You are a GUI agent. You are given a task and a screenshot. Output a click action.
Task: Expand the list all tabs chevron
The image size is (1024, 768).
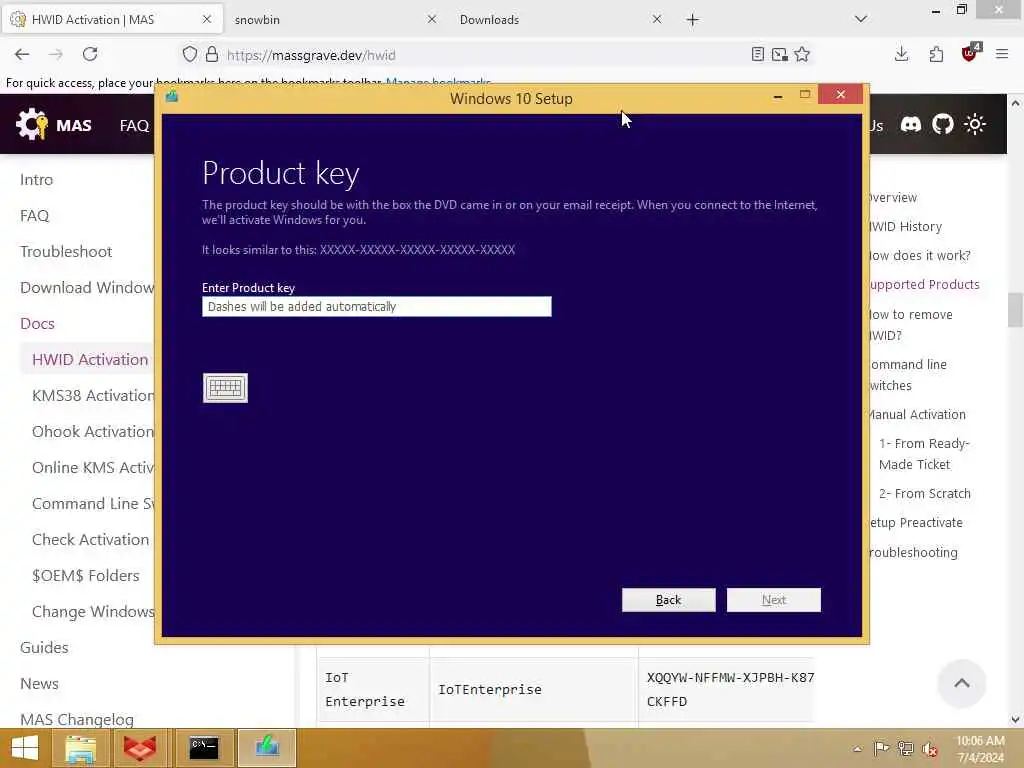861,19
